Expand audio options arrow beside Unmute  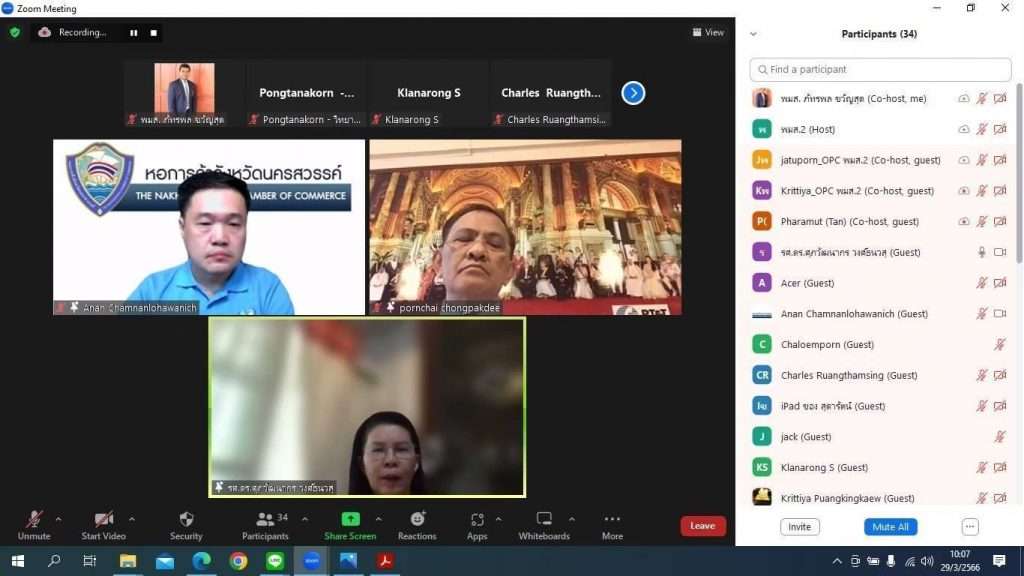click(58, 519)
